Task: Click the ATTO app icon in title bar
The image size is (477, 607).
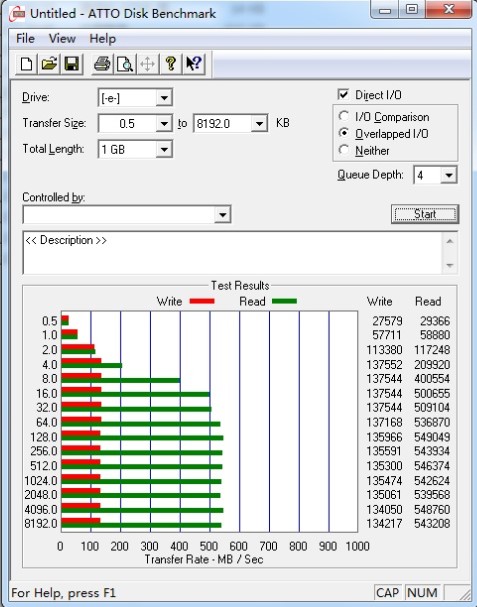Action: pyautogui.click(x=17, y=14)
